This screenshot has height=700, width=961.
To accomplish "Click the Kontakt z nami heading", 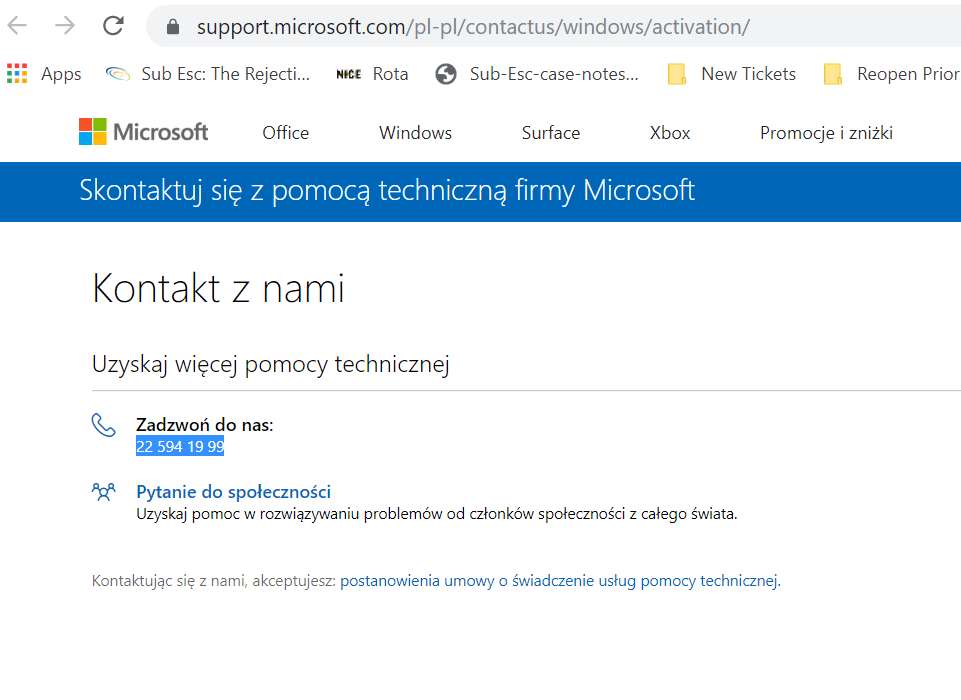I will [218, 288].
